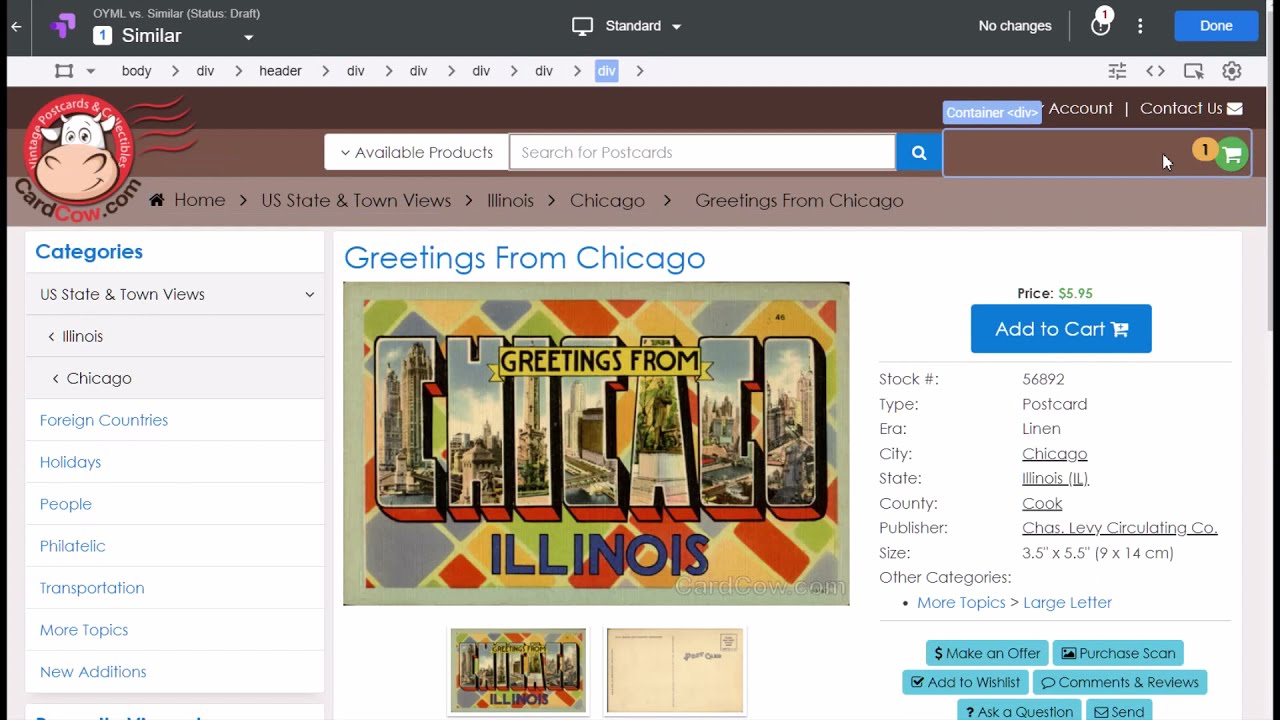Open Chicago breadcrumb link
The width and height of the screenshot is (1280, 720).
tap(607, 200)
